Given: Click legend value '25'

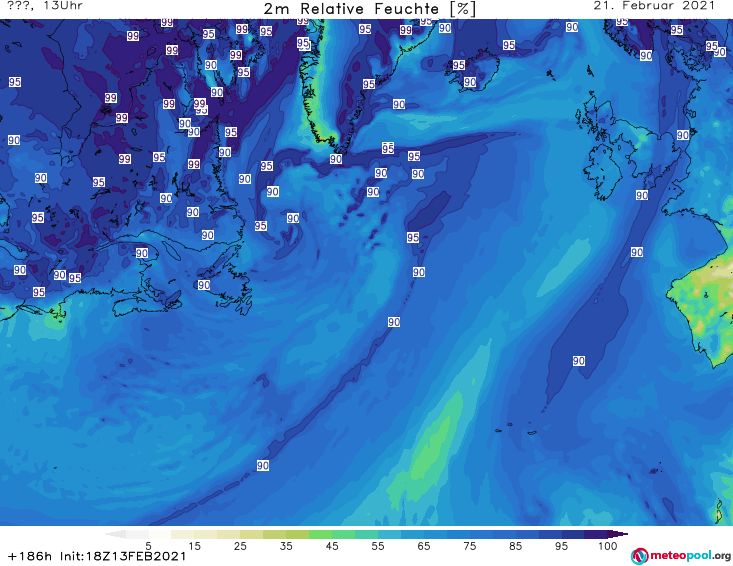Looking at the screenshot, I should [x=240, y=546].
